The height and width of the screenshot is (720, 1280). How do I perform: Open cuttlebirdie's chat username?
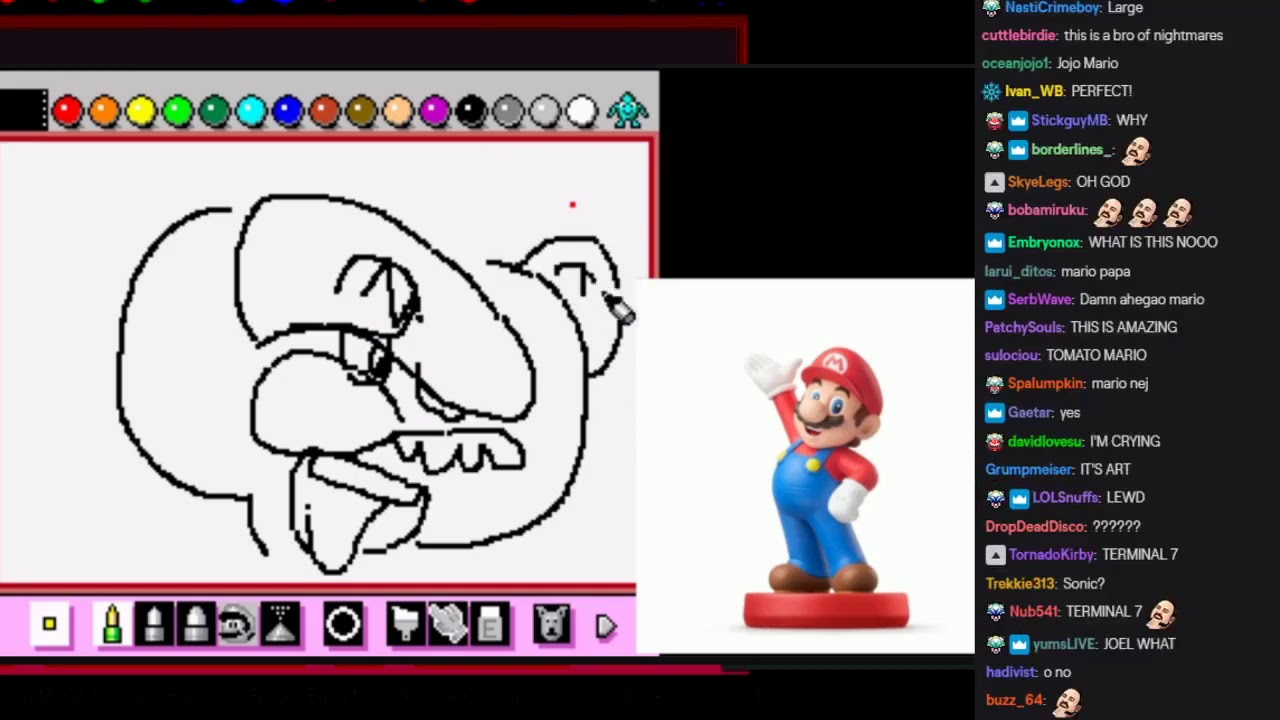point(1020,35)
